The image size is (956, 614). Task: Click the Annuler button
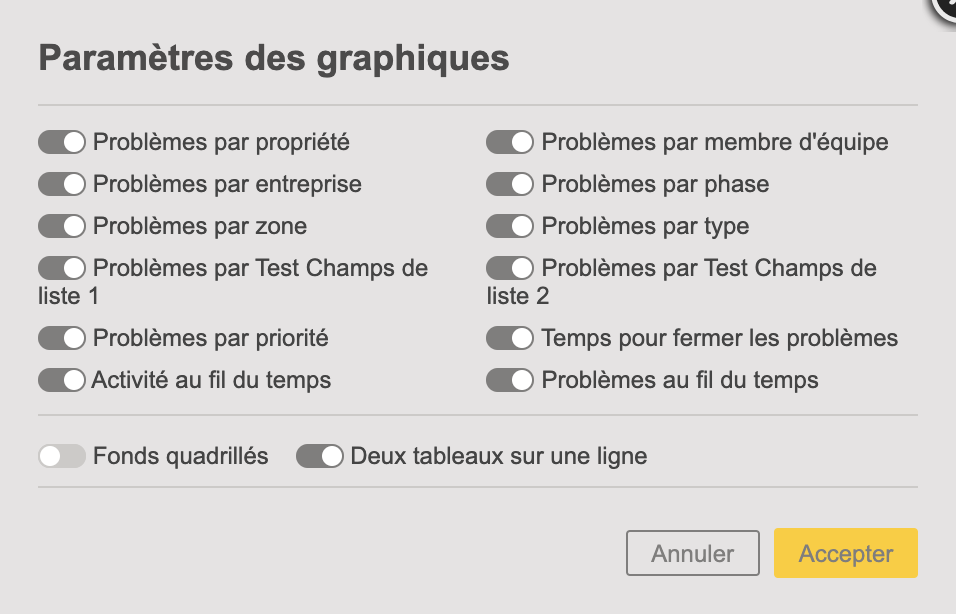(693, 553)
